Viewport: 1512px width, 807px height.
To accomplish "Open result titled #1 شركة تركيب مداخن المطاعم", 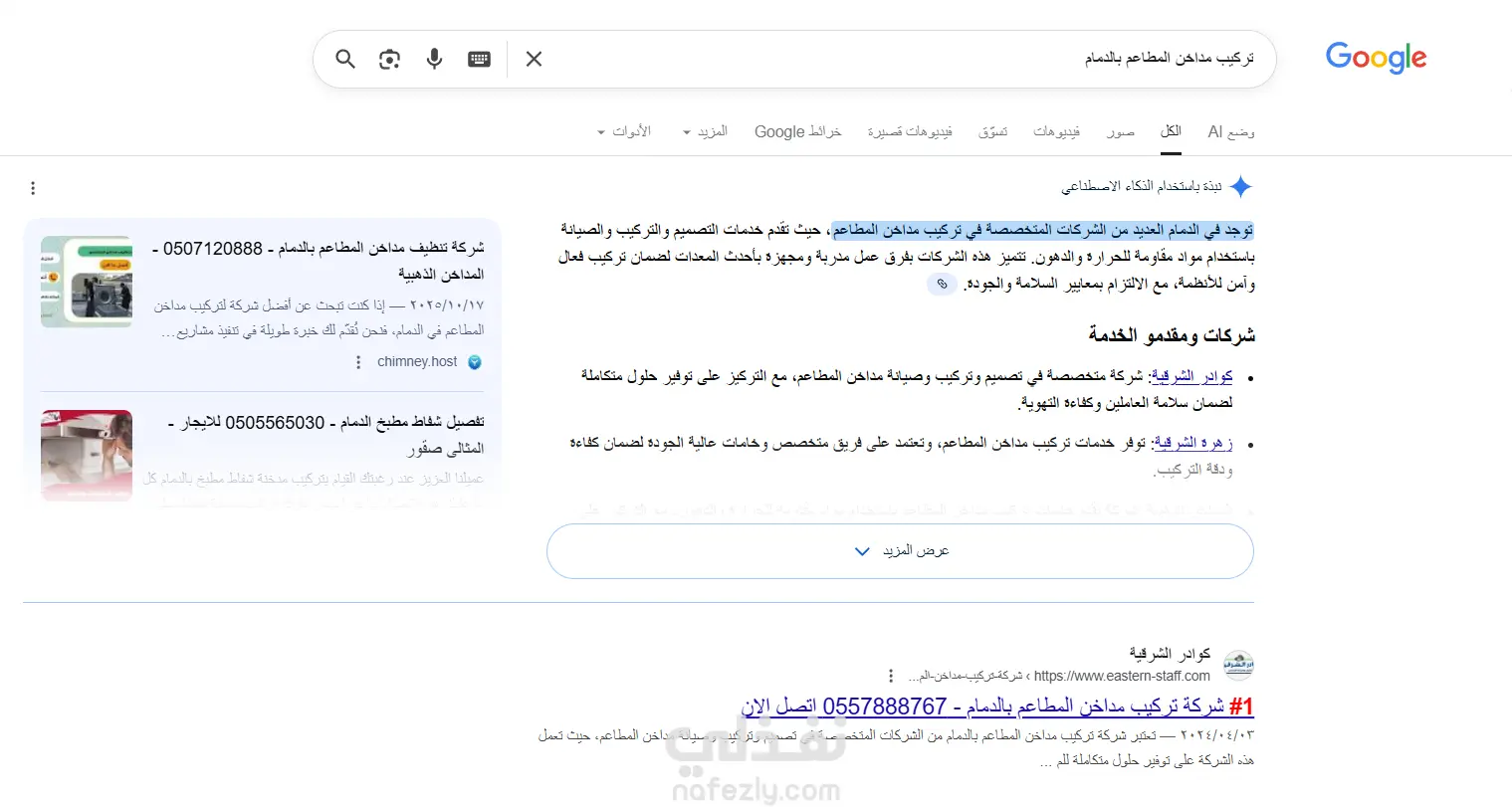I will 997,706.
